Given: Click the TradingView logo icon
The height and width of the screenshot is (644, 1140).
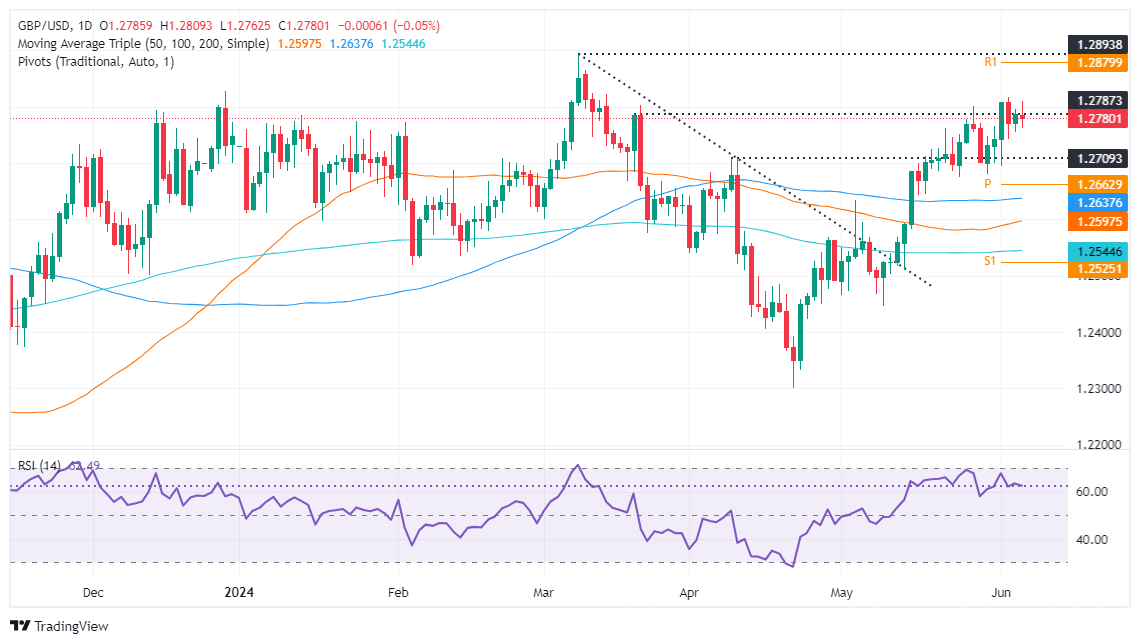Looking at the screenshot, I should coord(22,626).
